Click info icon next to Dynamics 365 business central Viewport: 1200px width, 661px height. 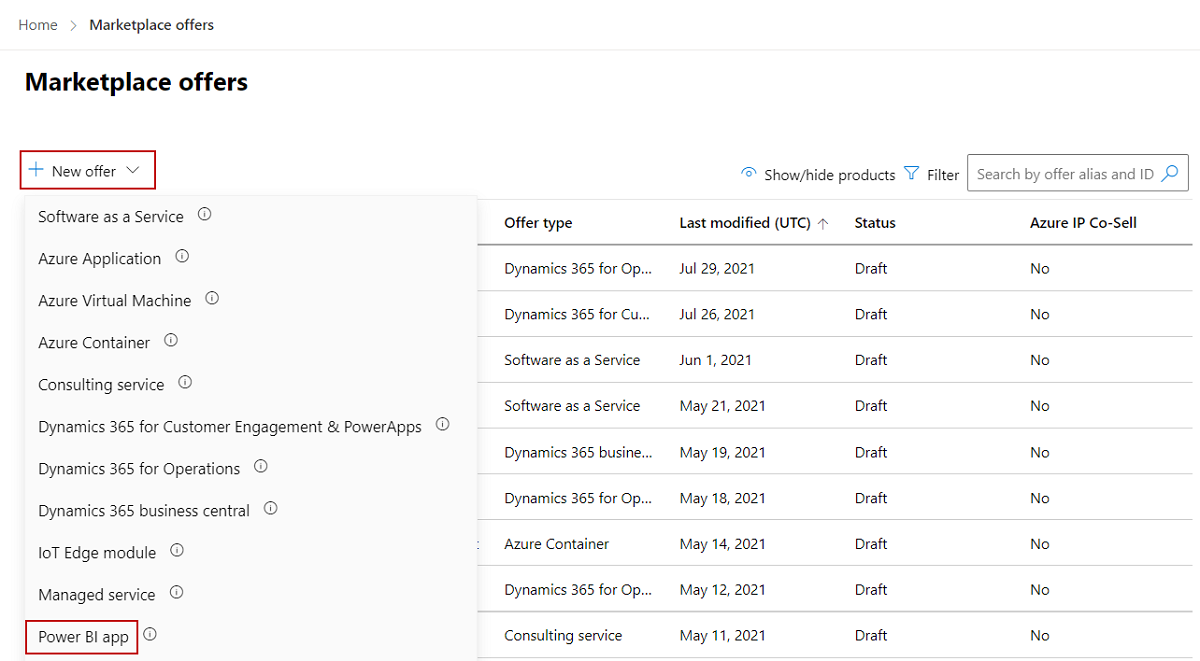tap(270, 508)
